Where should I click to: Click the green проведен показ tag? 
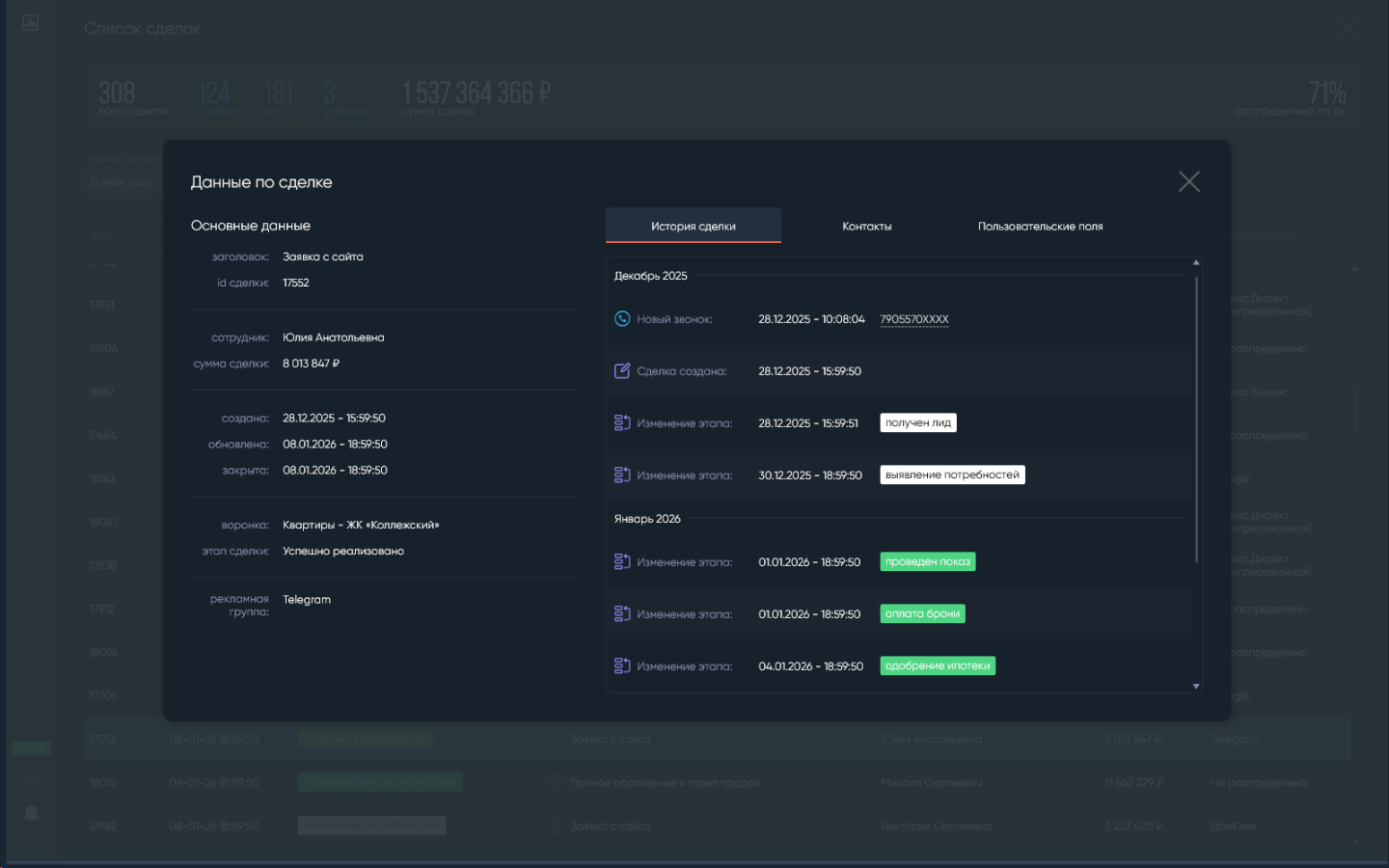point(927,562)
